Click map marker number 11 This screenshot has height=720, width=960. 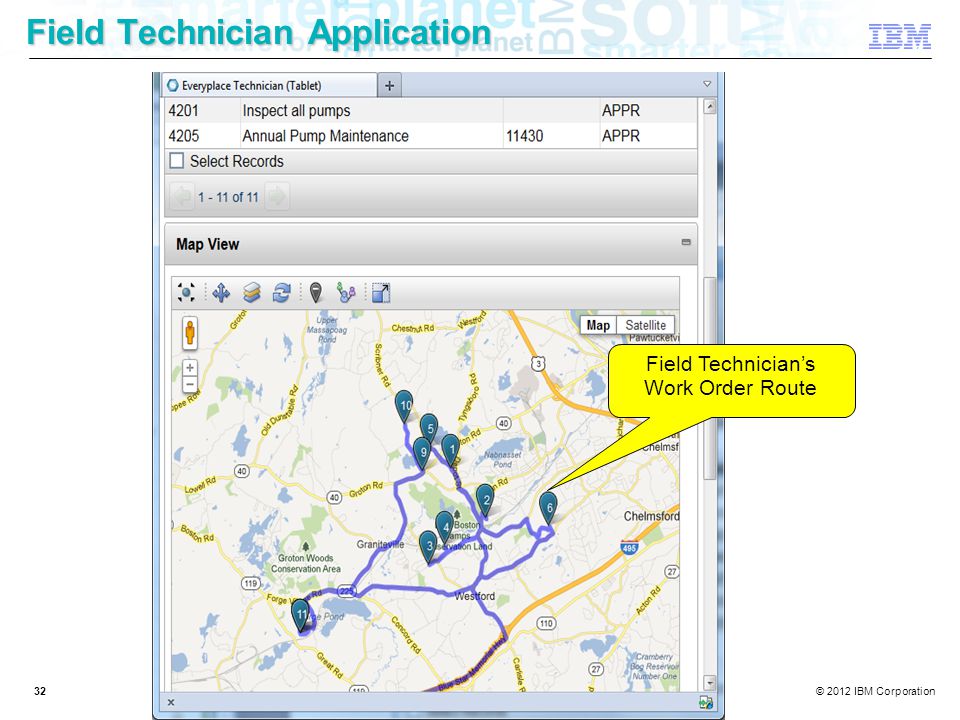pos(301,615)
